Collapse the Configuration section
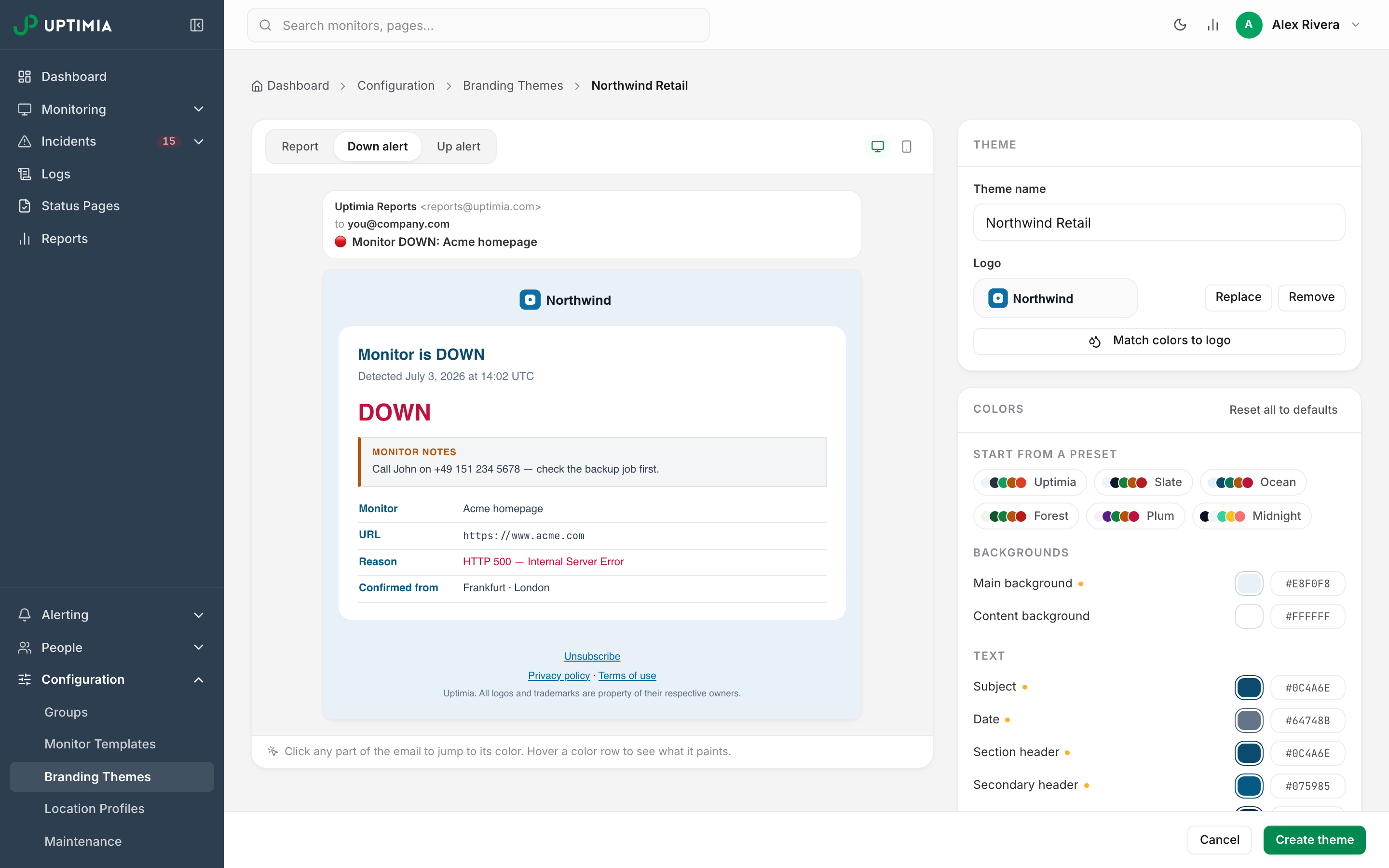 coord(111,679)
